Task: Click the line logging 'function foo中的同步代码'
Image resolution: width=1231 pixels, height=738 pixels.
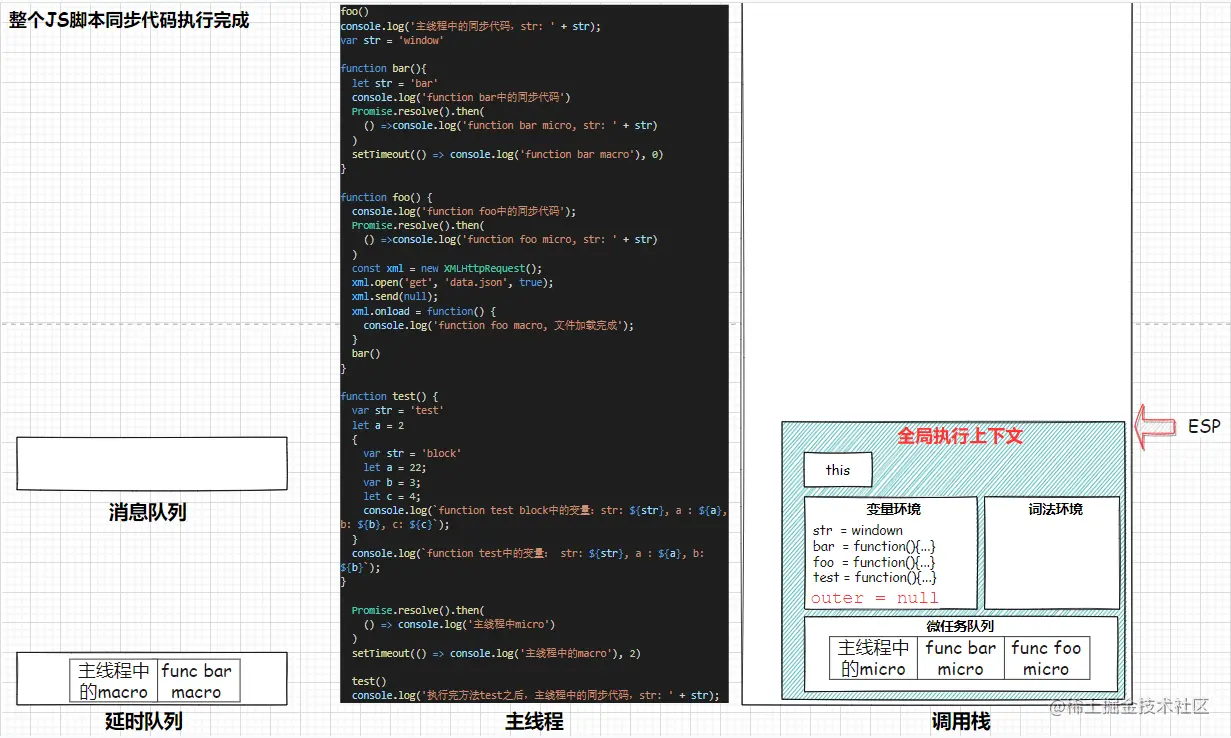Action: point(464,211)
